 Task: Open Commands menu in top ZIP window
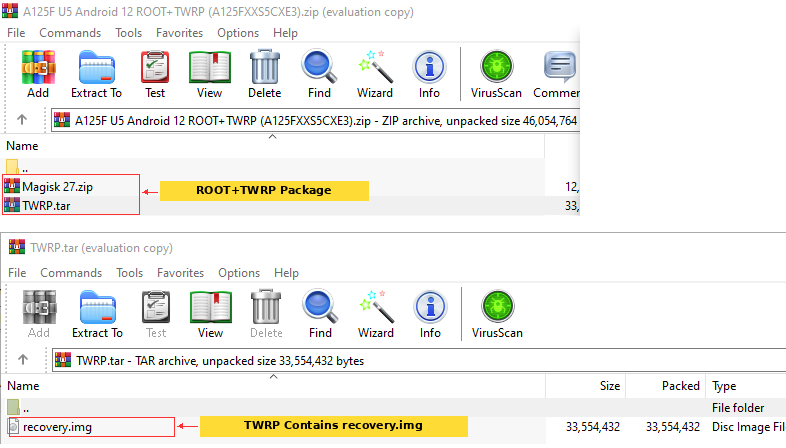70,33
